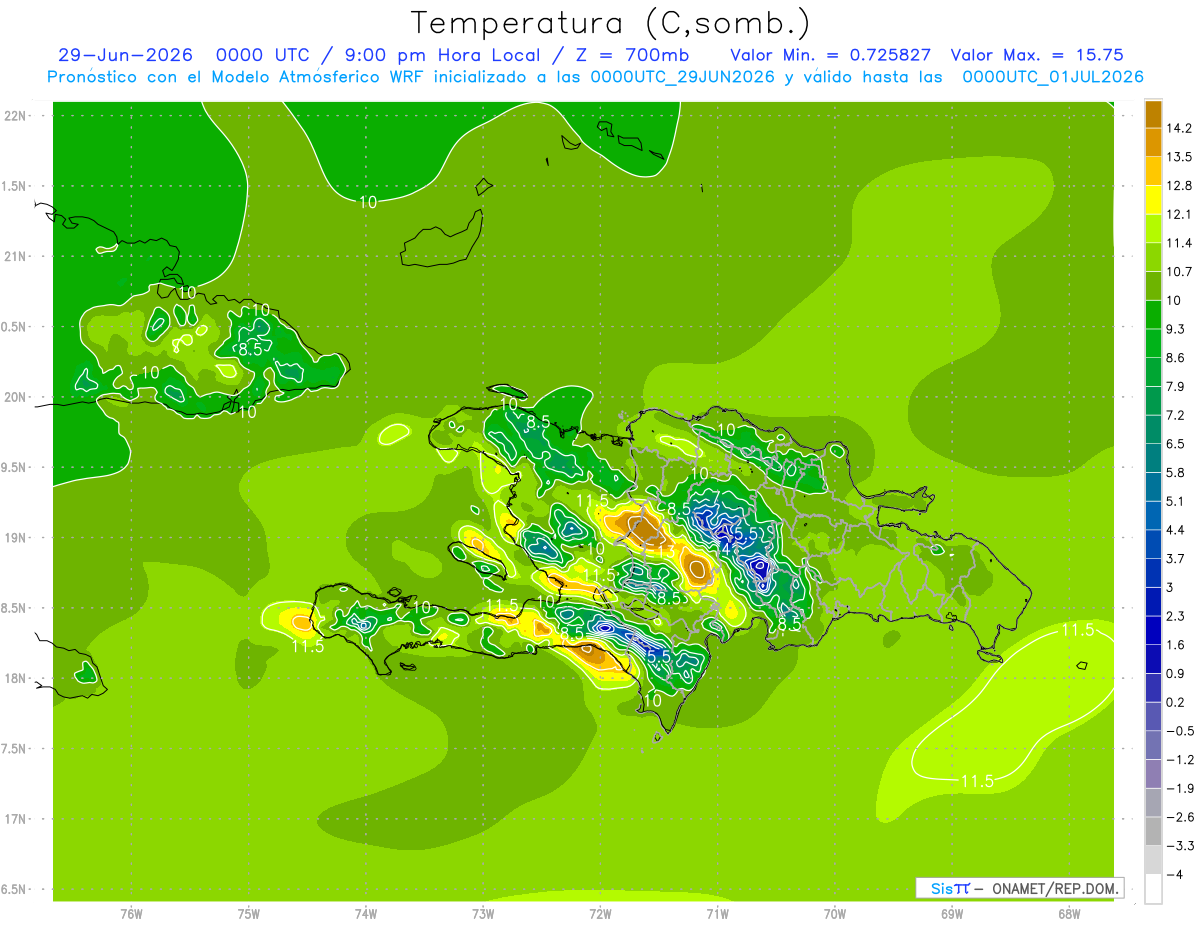Click the "7.9" color scale label
This screenshot has height=927, width=1200.
tap(1175, 386)
